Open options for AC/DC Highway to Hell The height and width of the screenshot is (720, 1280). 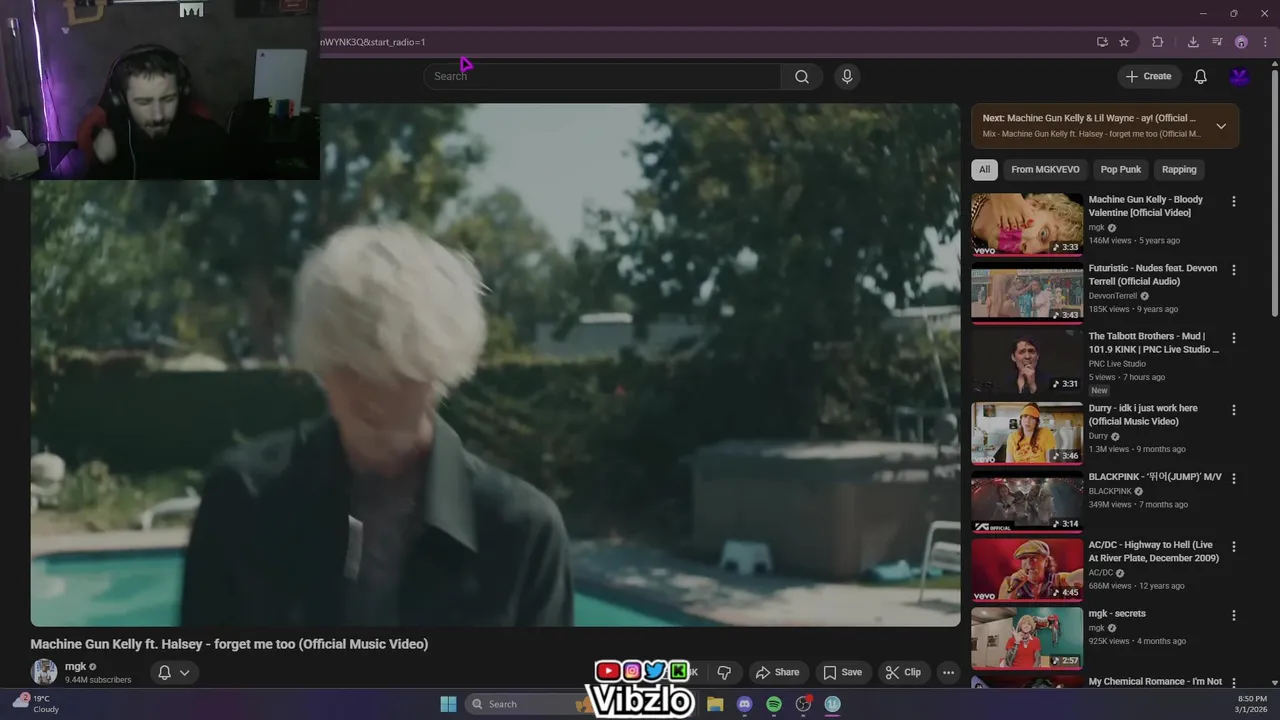(1233, 547)
